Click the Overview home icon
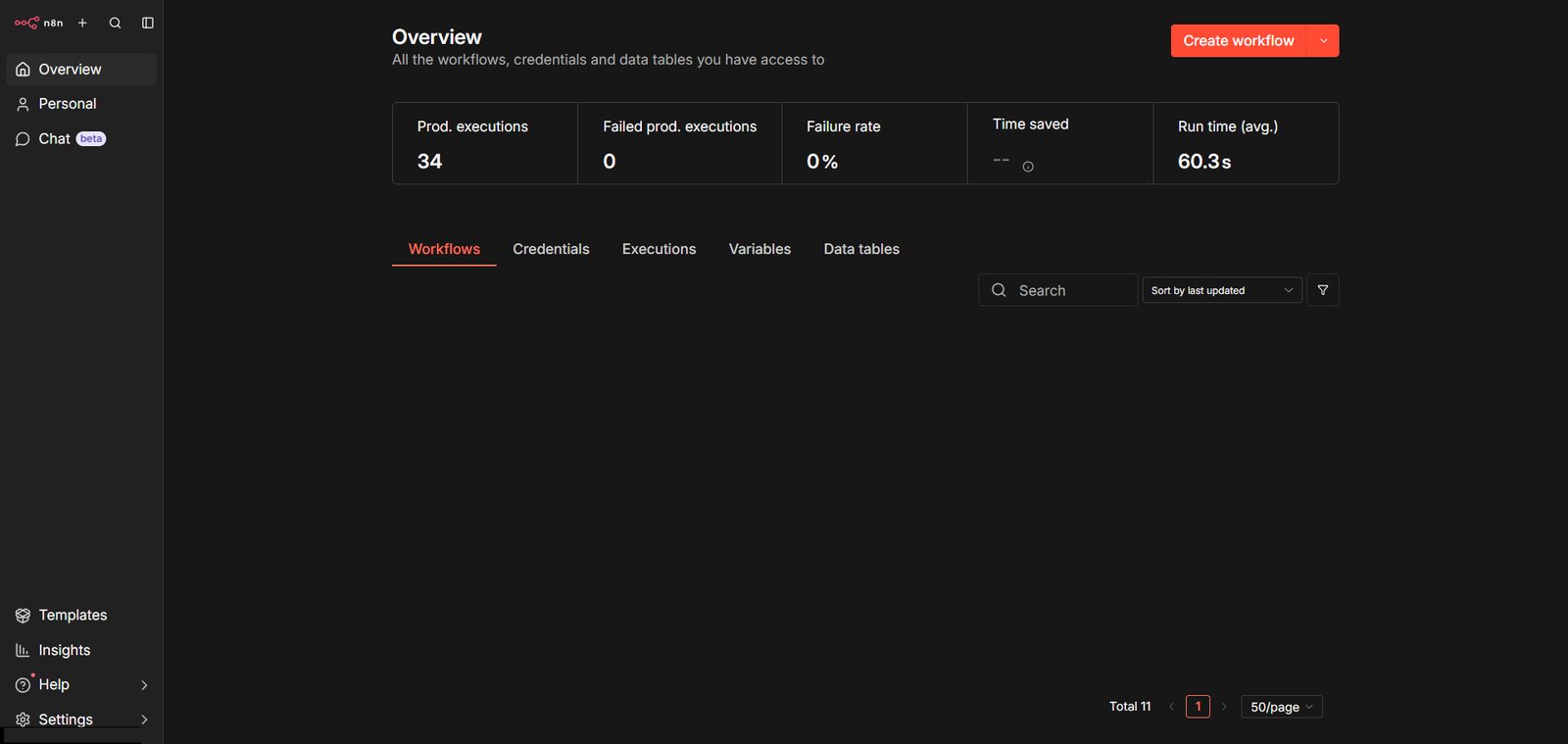Image resolution: width=1568 pixels, height=744 pixels. tap(23, 70)
